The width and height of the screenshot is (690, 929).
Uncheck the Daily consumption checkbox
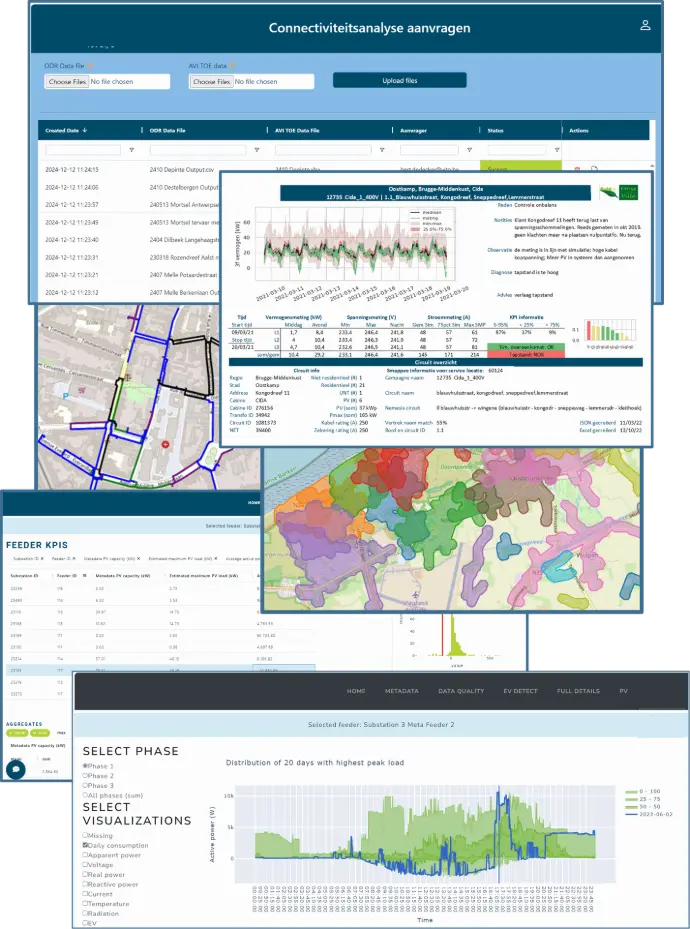(86, 845)
